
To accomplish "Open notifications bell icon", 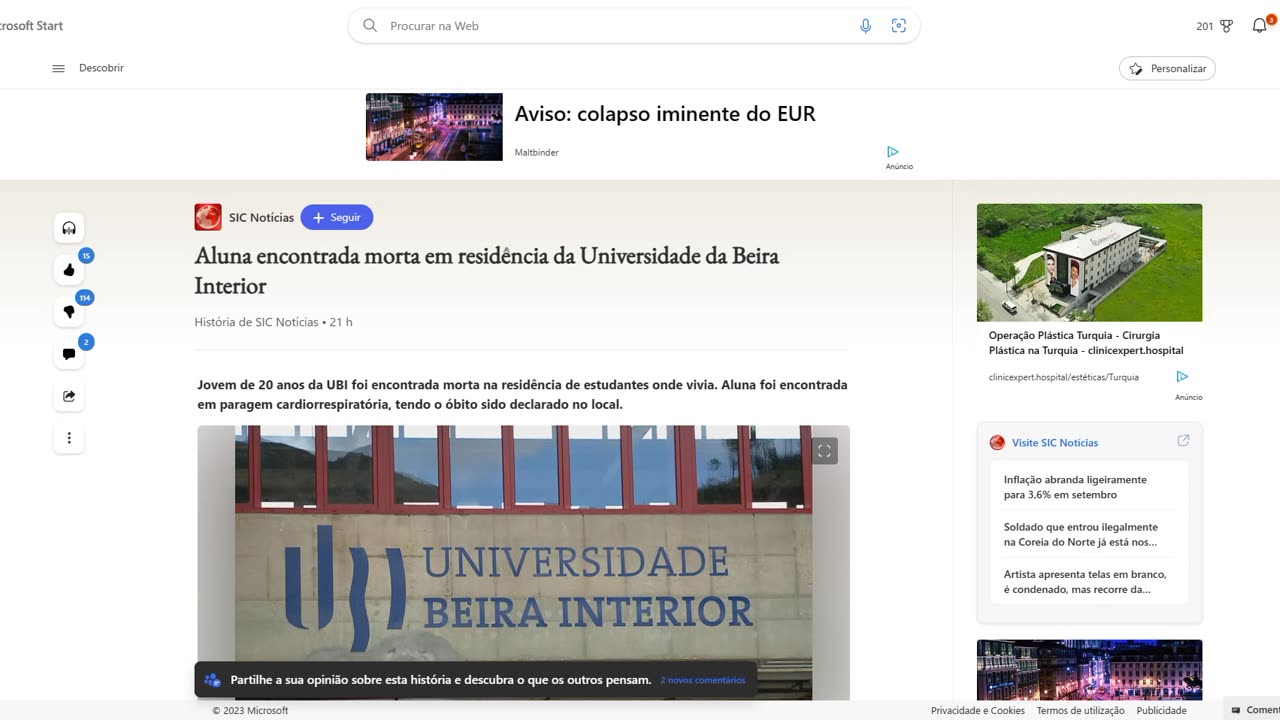I will (x=1260, y=26).
